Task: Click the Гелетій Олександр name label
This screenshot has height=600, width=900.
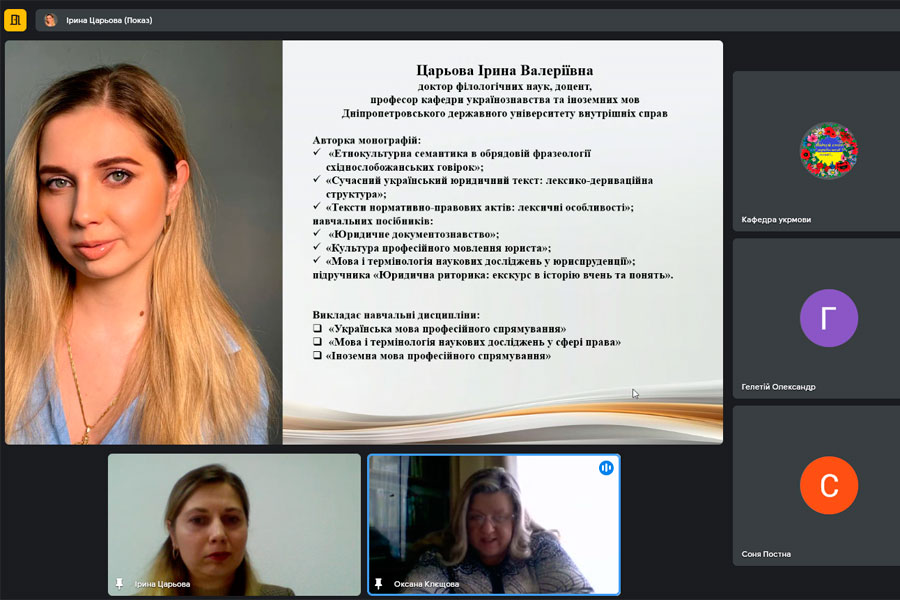Action: 778,387
